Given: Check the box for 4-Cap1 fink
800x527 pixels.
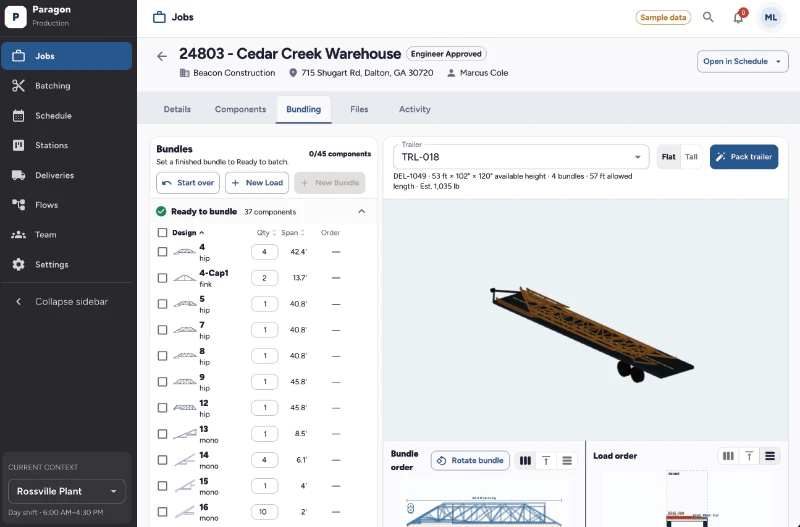Looking at the screenshot, I should pyautogui.click(x=162, y=278).
